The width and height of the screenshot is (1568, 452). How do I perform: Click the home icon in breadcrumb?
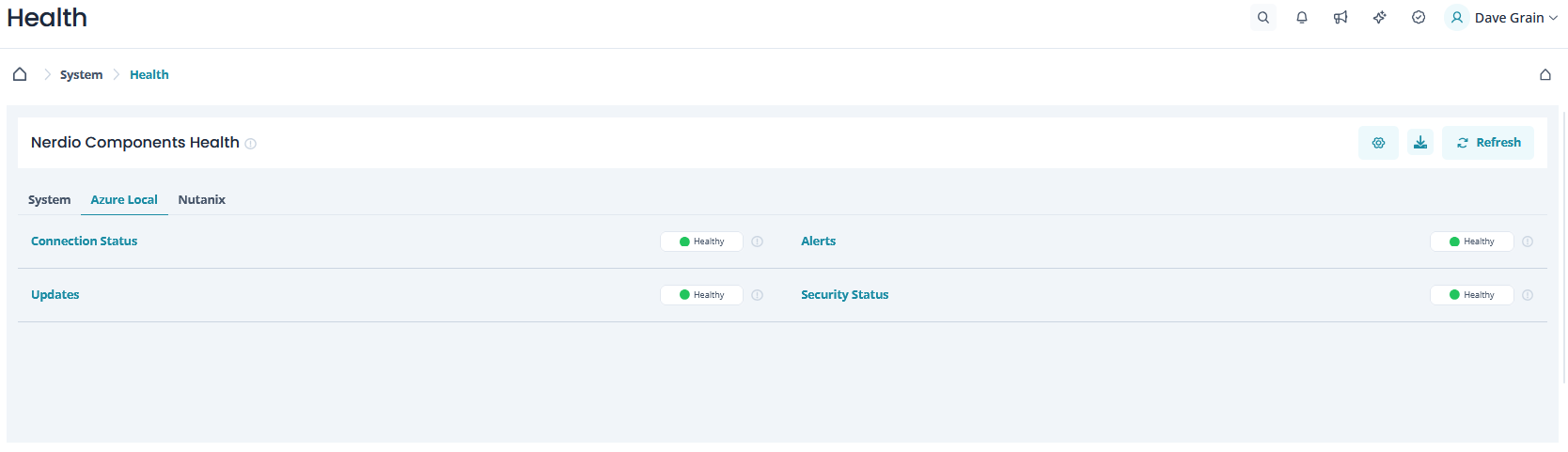pyautogui.click(x=20, y=74)
